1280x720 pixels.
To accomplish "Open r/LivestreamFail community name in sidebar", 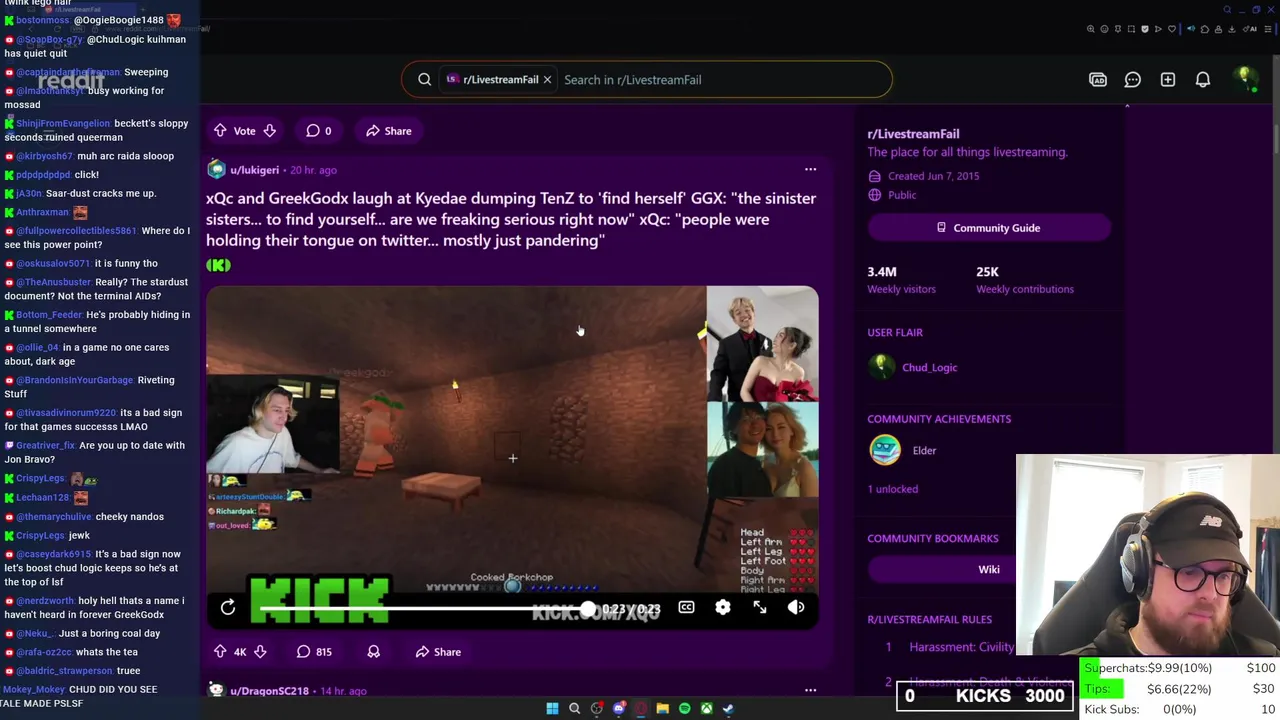I will (913, 134).
